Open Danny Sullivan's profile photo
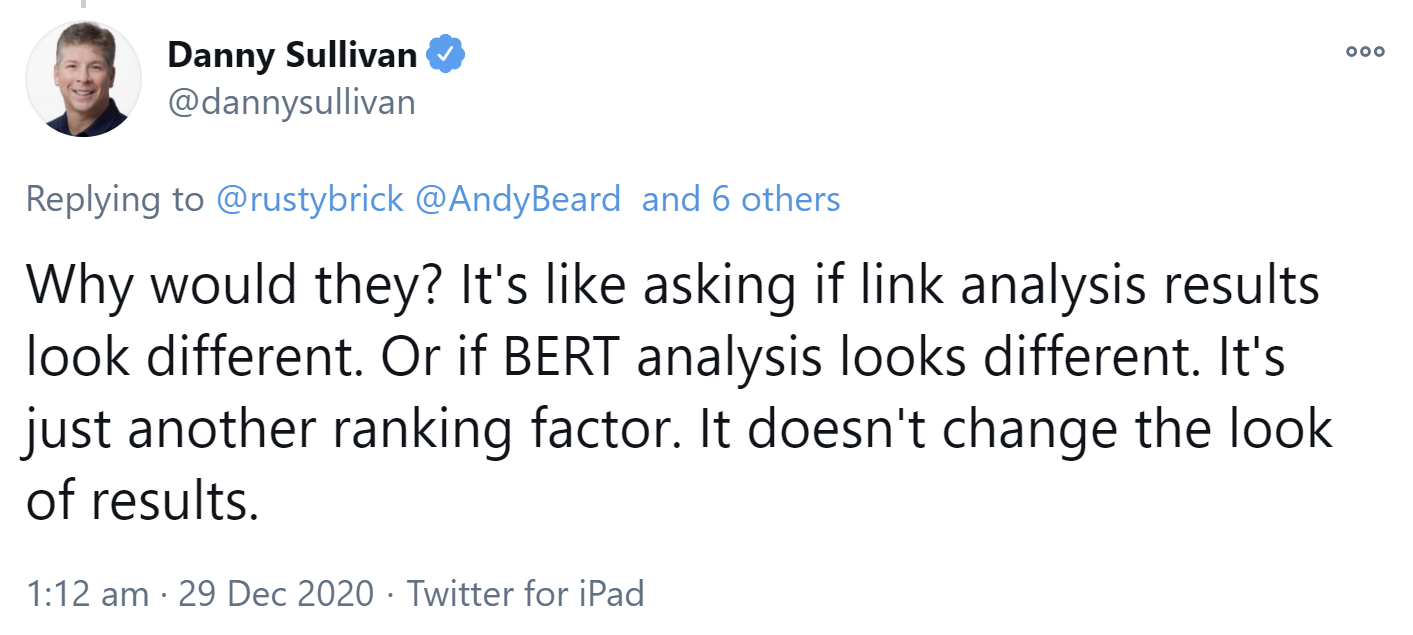Screen dimensions: 1413x635 point(83,79)
